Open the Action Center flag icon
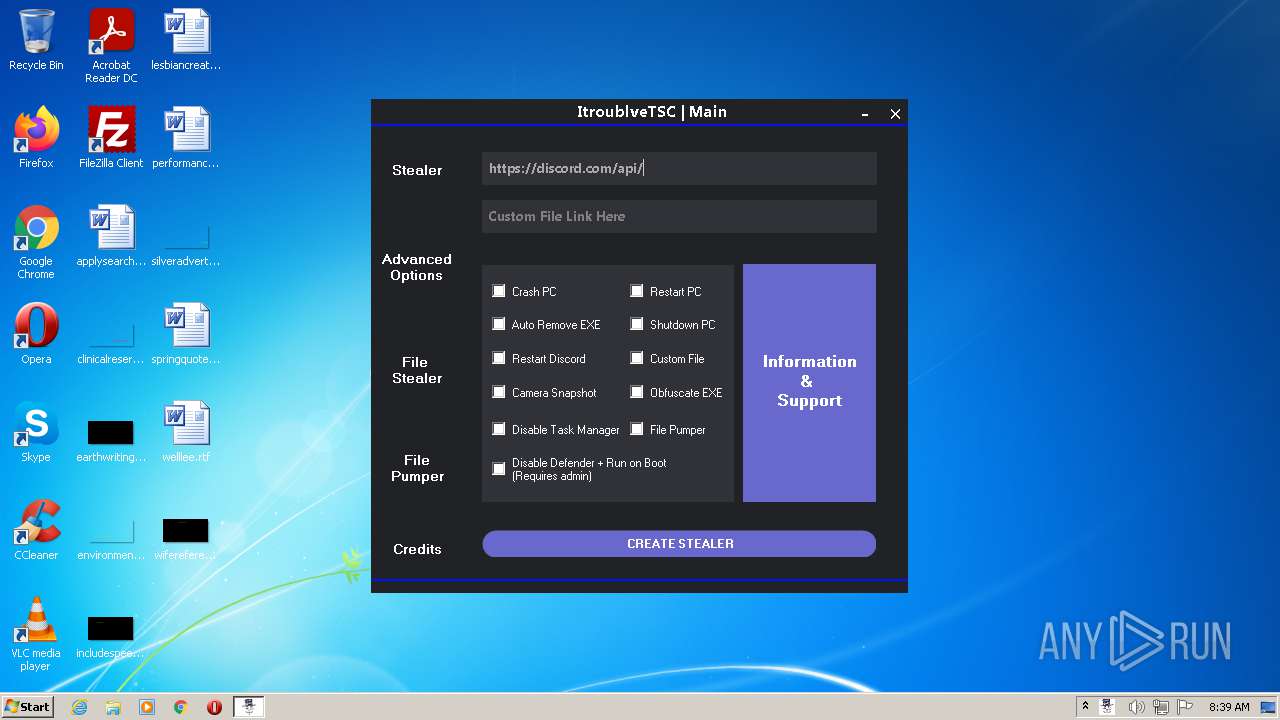 [x=1185, y=707]
